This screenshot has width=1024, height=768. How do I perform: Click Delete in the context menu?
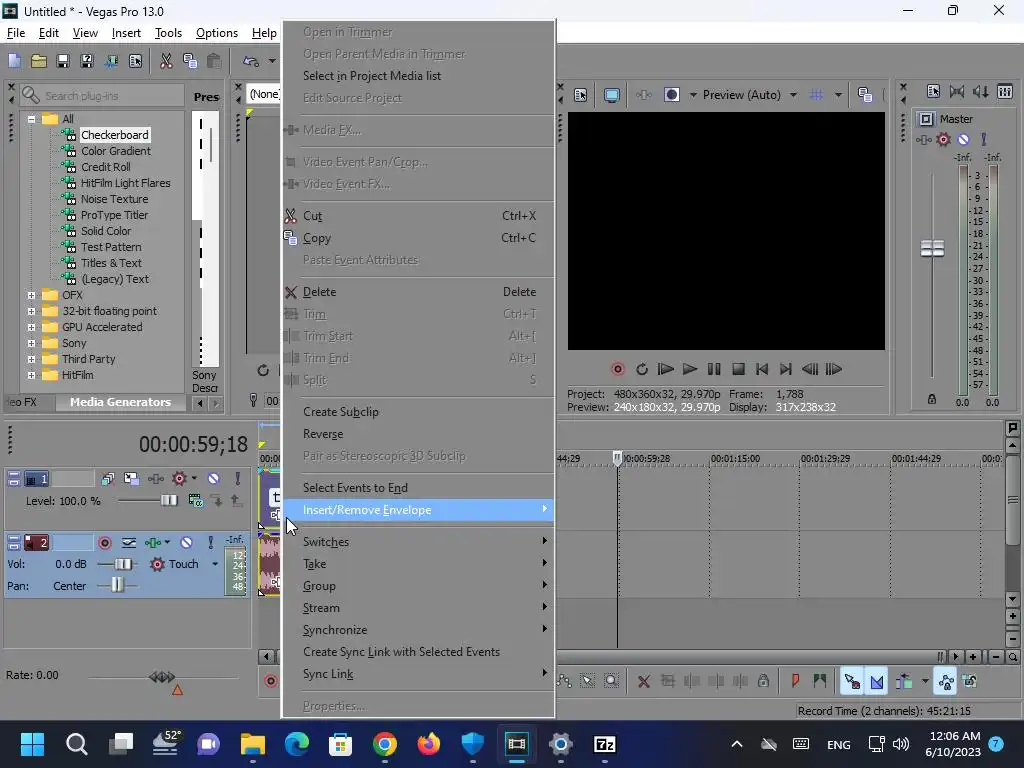(419, 292)
